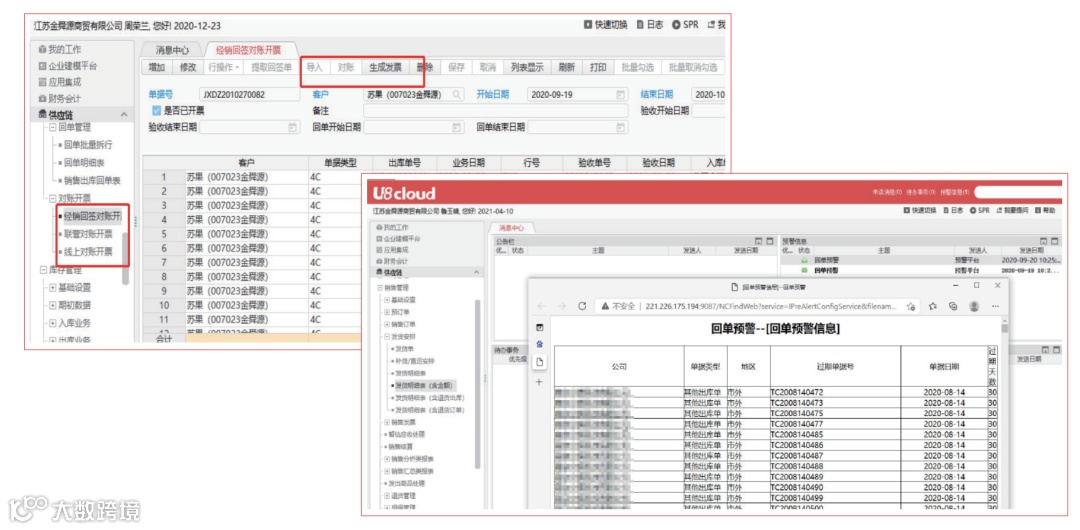
Task: Click the 单据号 input field
Action: (249, 94)
